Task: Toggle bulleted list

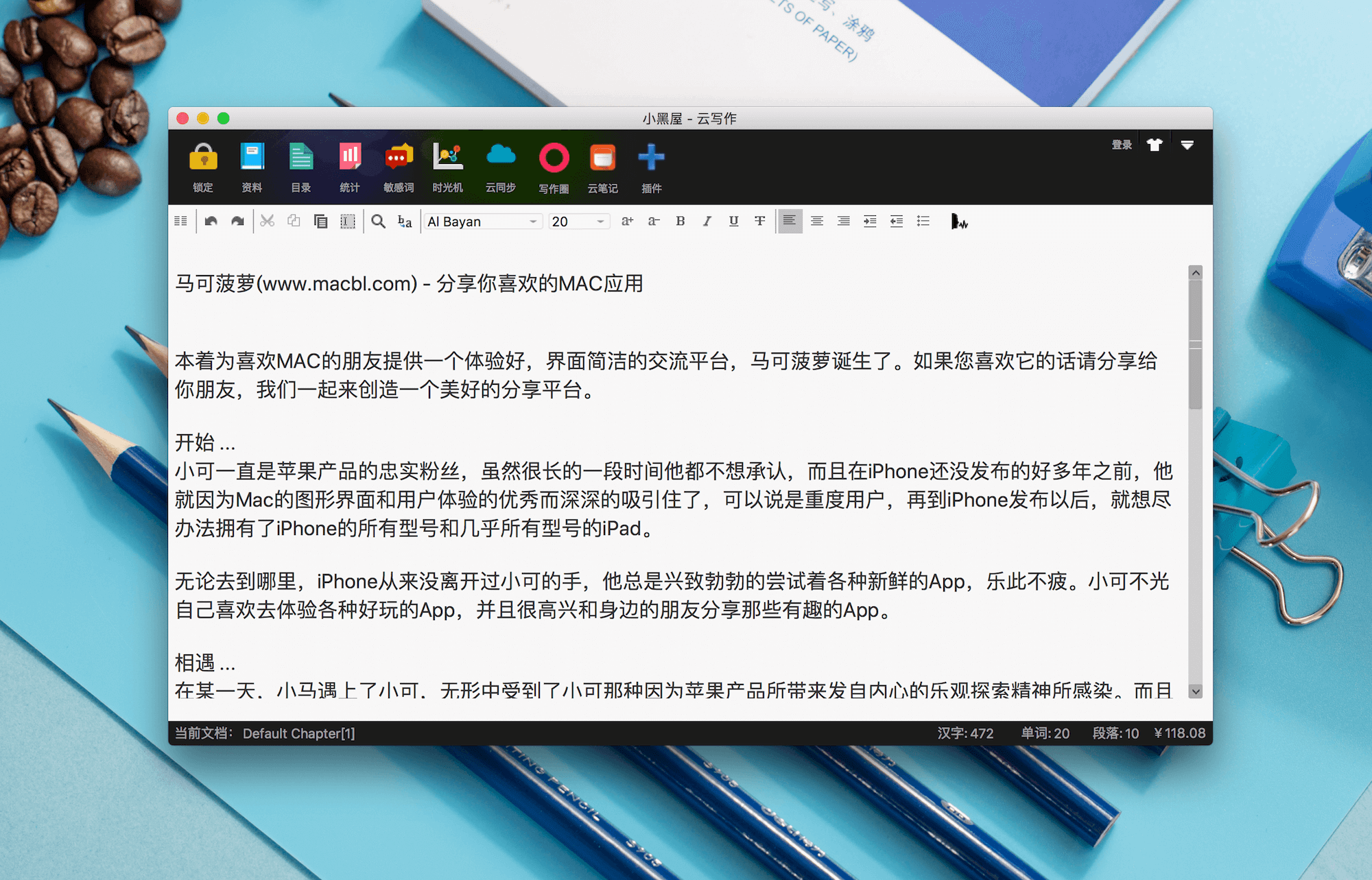Action: coord(923,221)
